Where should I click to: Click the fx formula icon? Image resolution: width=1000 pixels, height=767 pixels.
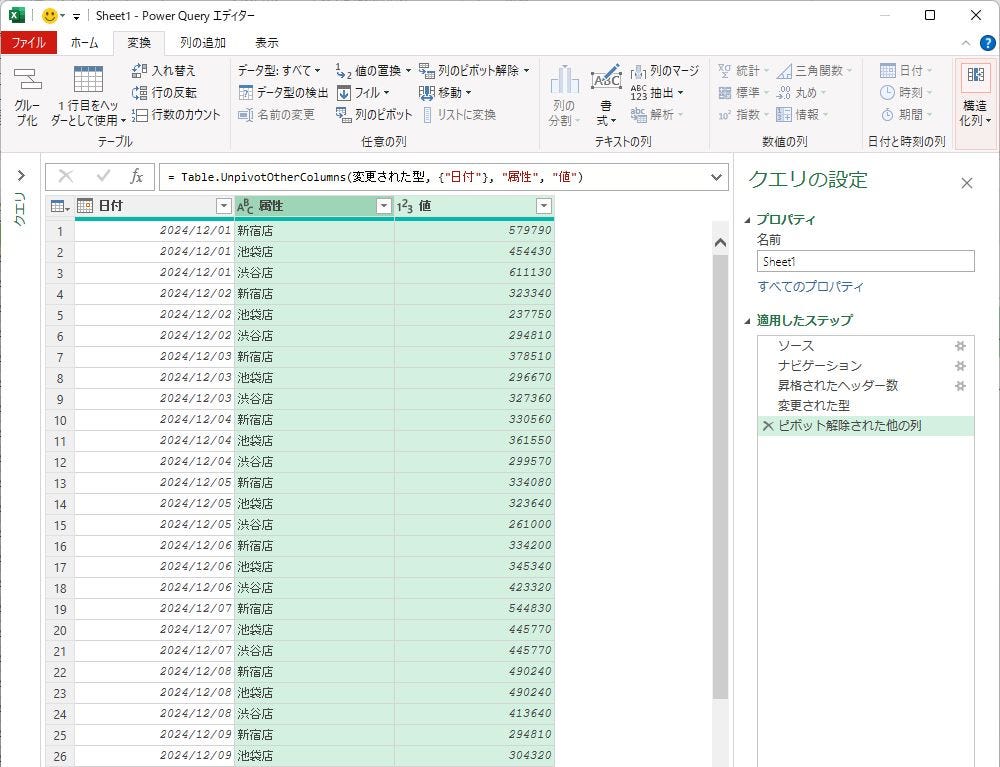[137, 177]
